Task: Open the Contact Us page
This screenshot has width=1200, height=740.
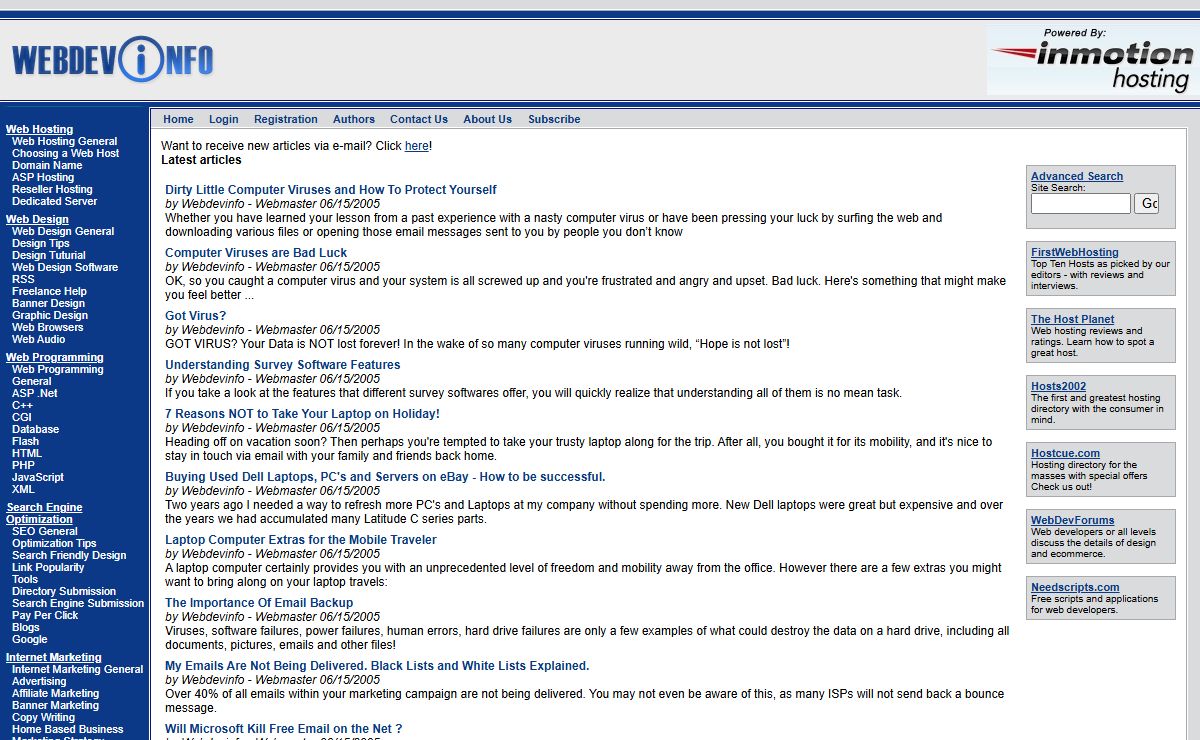Action: (x=419, y=119)
